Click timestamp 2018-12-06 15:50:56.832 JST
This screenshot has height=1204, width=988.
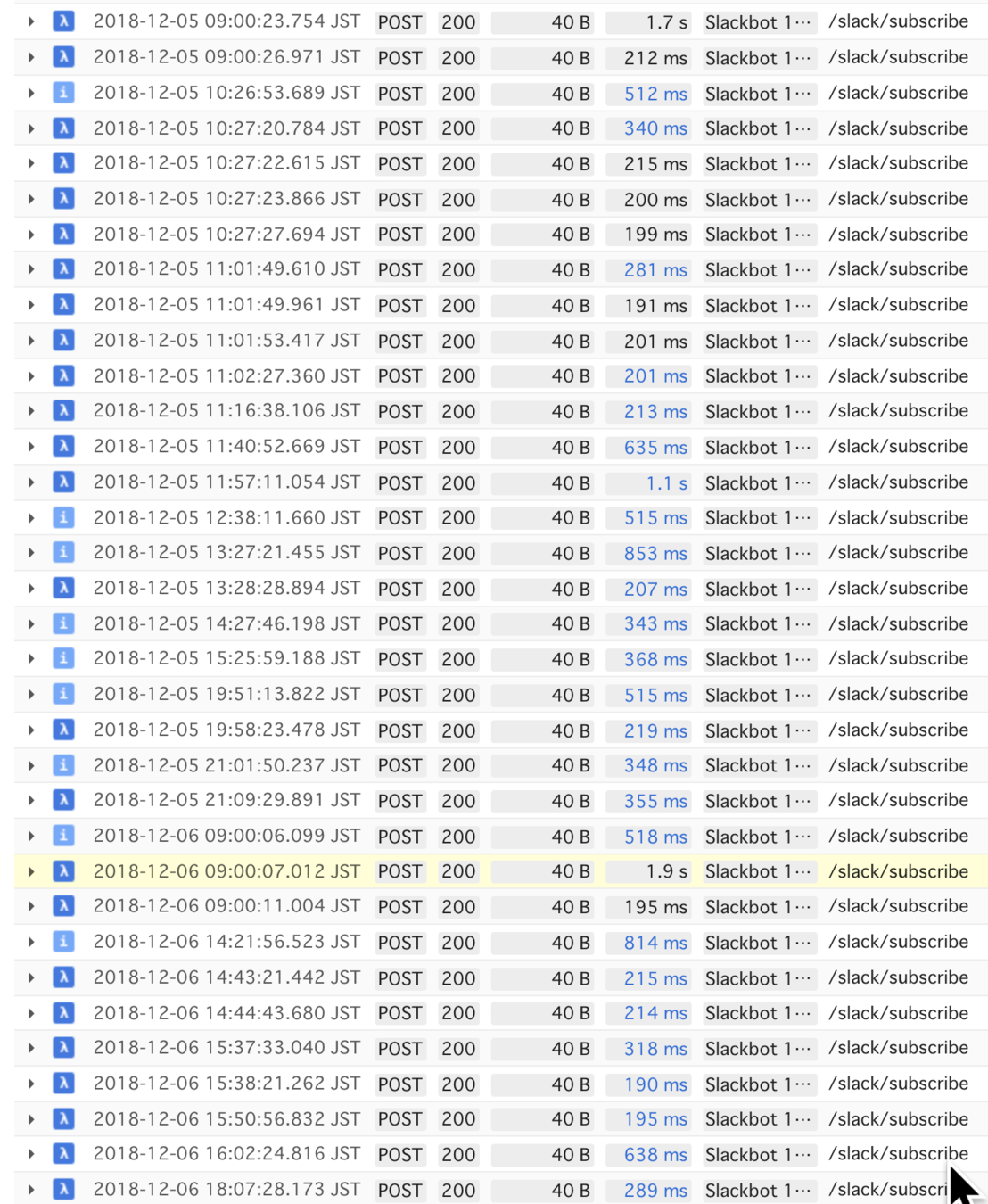(226, 1119)
